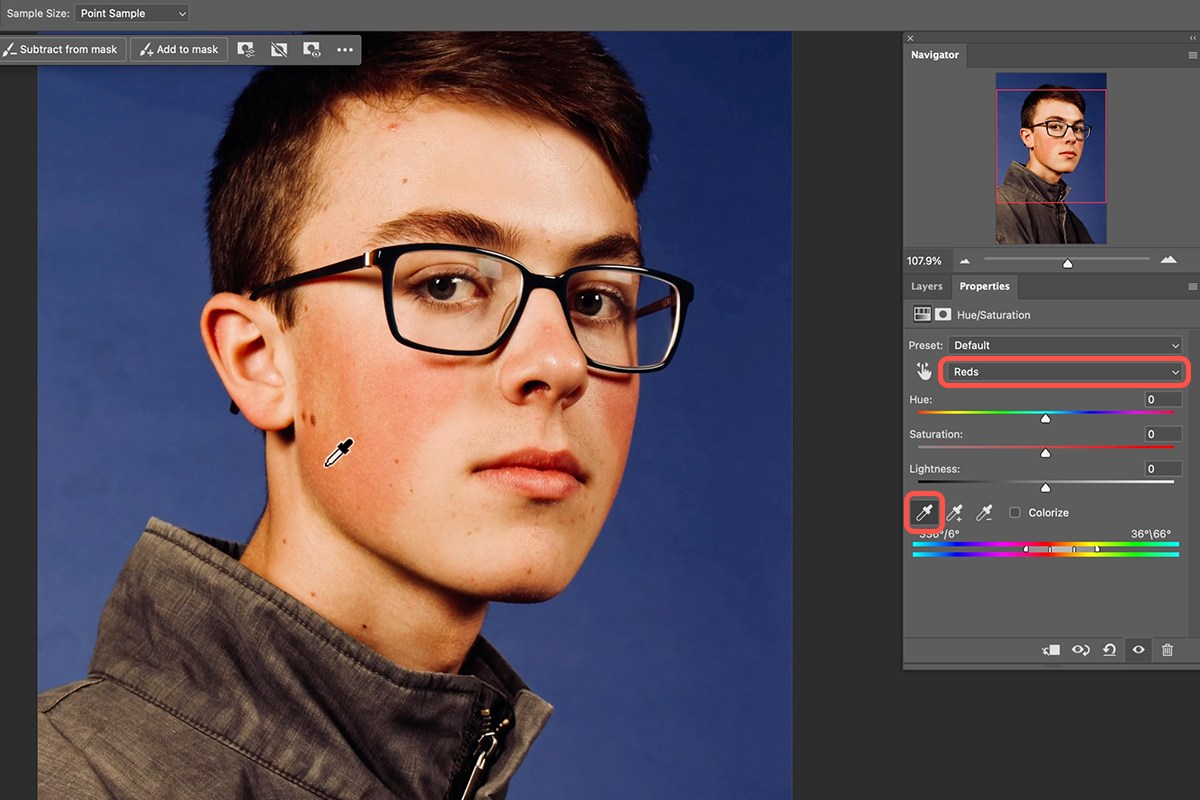Click the view mask eye icon
Image resolution: width=1200 pixels, height=800 pixels.
click(x=312, y=49)
